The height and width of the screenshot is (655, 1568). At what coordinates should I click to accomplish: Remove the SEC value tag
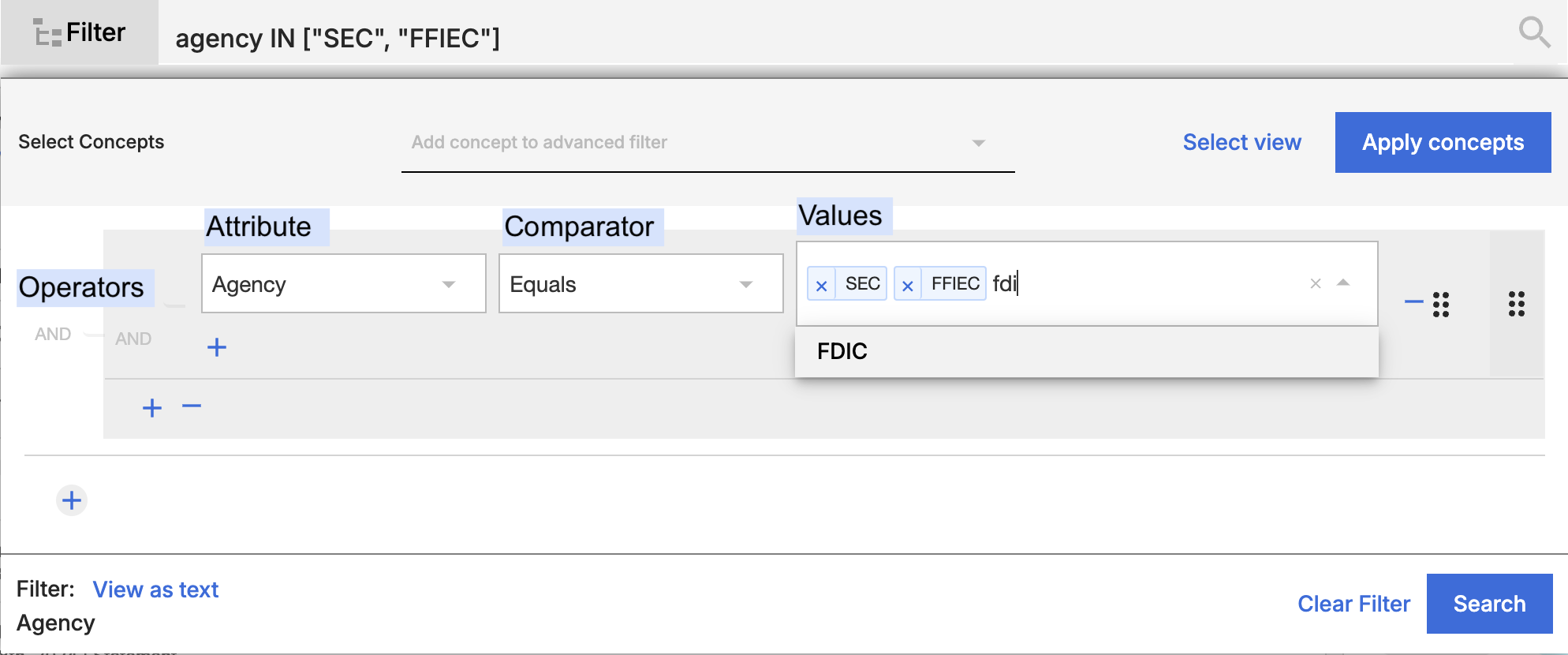[821, 285]
